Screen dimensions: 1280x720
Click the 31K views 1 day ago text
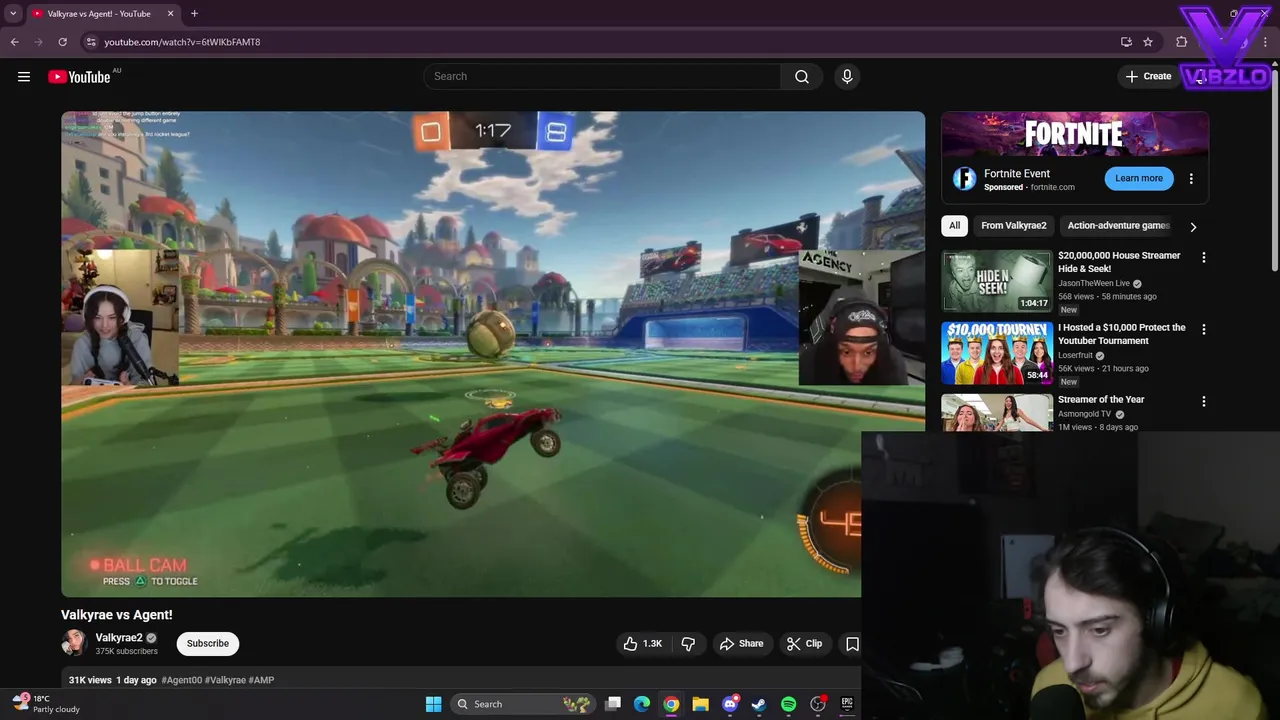[x=112, y=680]
